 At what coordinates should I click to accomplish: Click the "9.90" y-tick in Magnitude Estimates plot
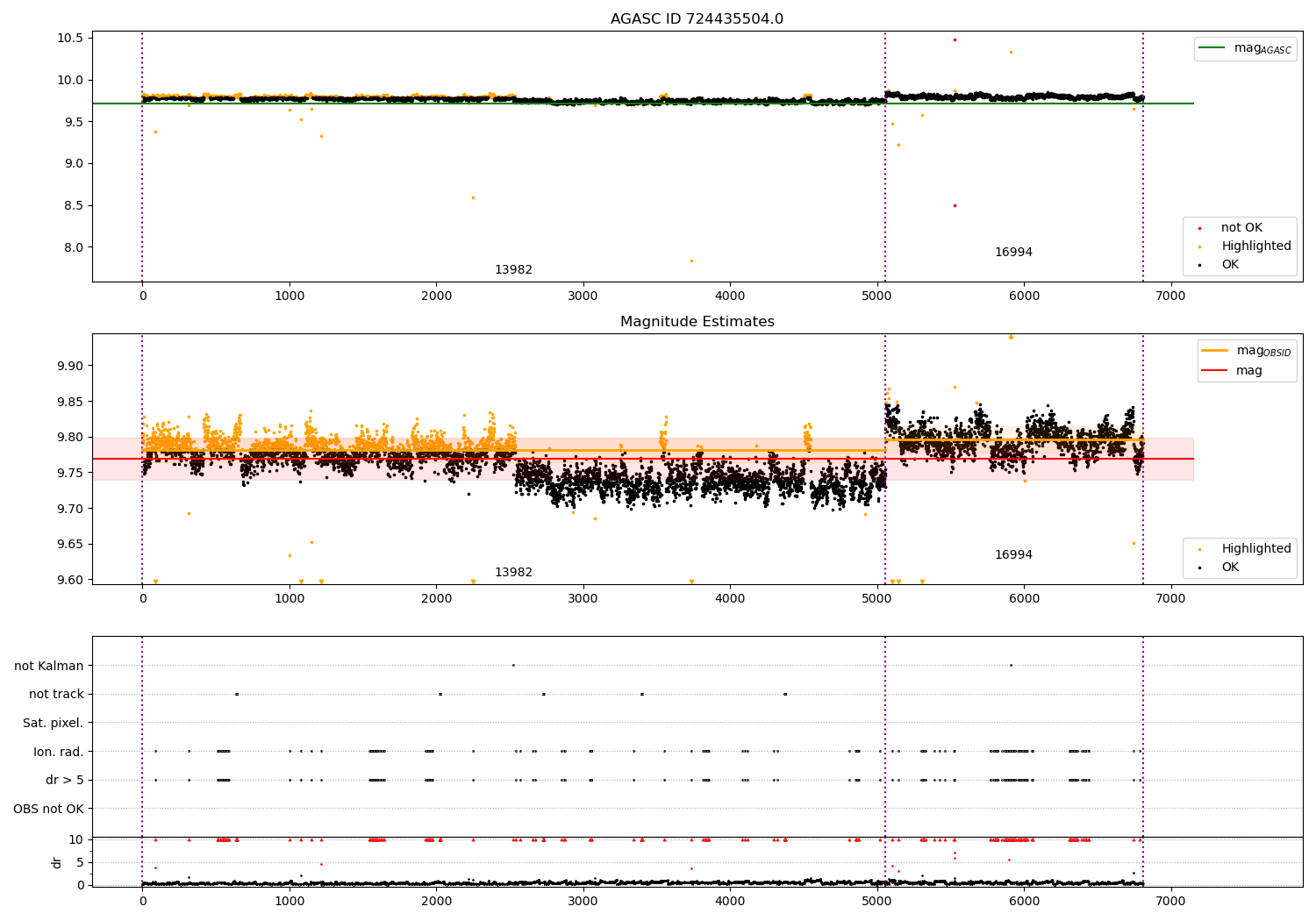pyautogui.click(x=70, y=366)
